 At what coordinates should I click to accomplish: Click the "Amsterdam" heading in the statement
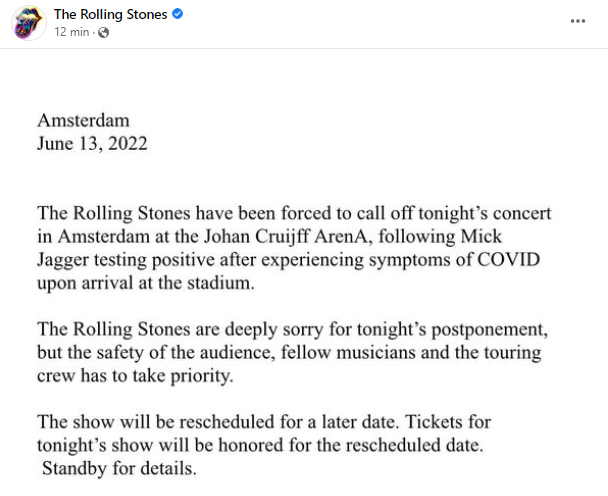coord(83,120)
